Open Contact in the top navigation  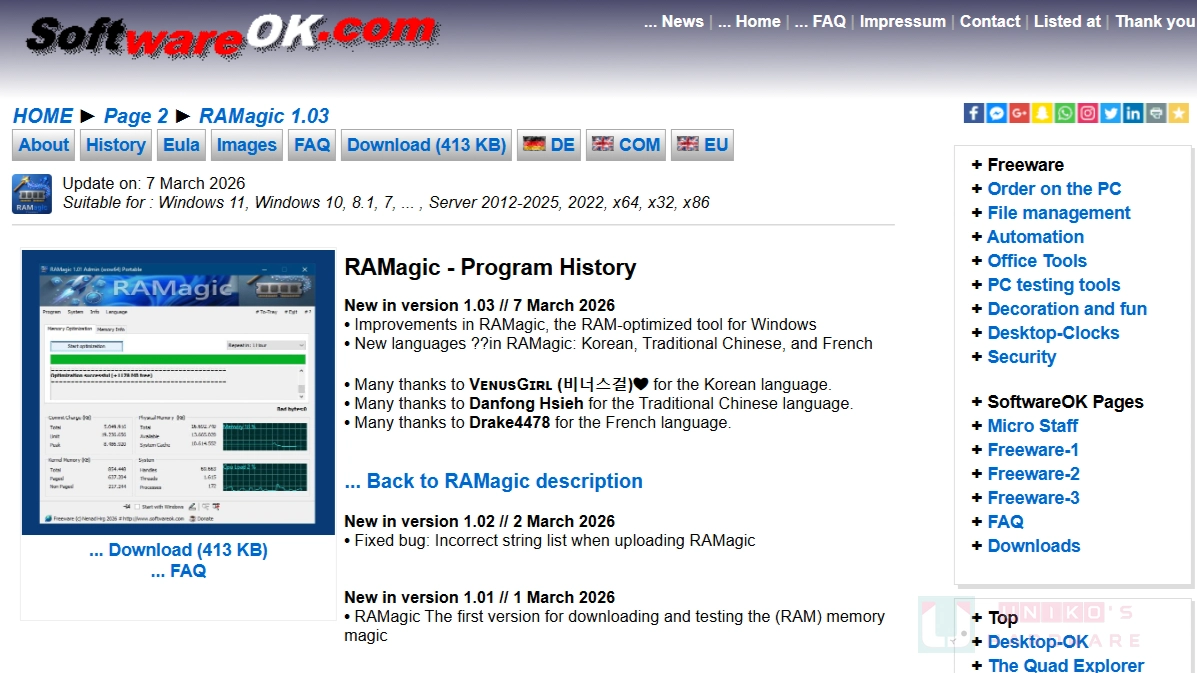point(989,21)
